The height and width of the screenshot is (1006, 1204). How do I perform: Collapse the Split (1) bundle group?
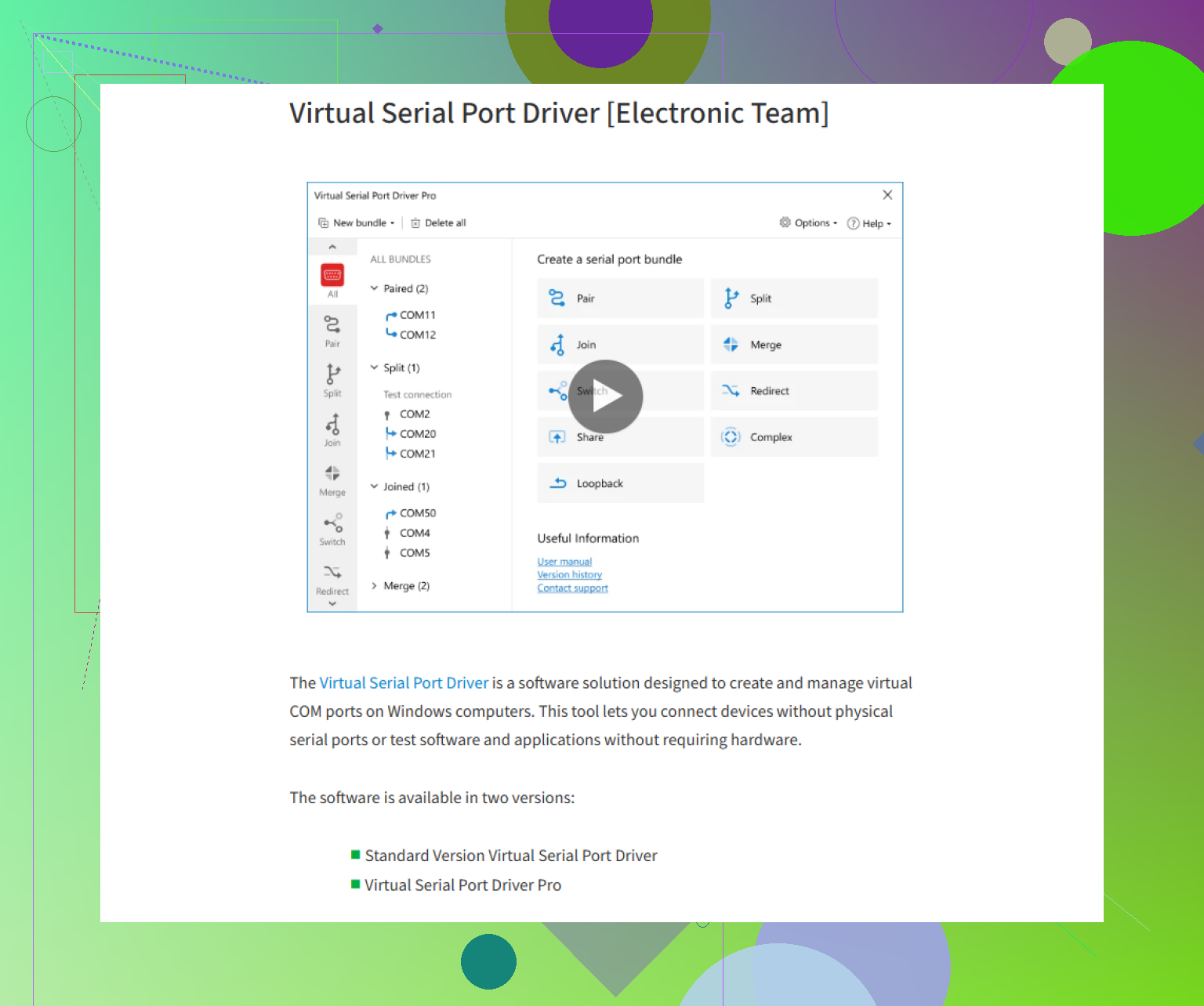click(x=375, y=367)
